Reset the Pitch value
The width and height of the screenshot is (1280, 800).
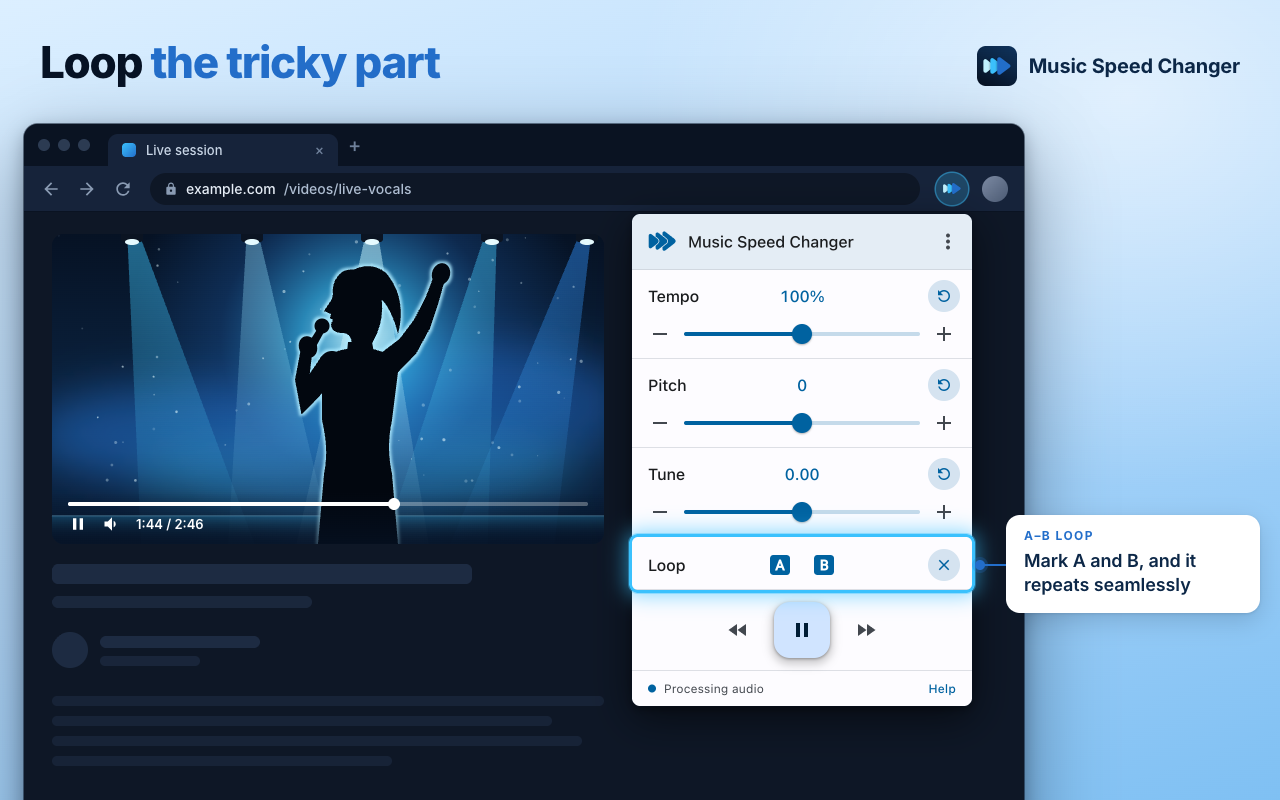pos(944,385)
